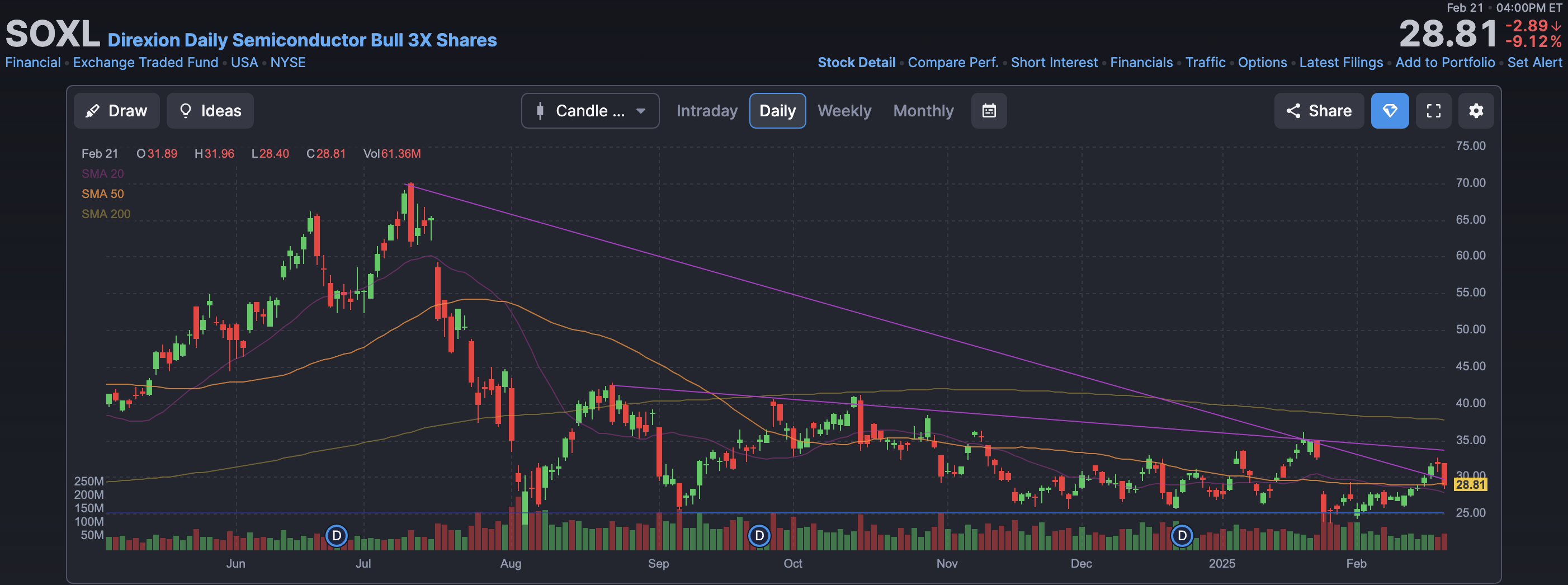Click the O 31.89 open value readout
The width and height of the screenshot is (1568, 585).
157,153
